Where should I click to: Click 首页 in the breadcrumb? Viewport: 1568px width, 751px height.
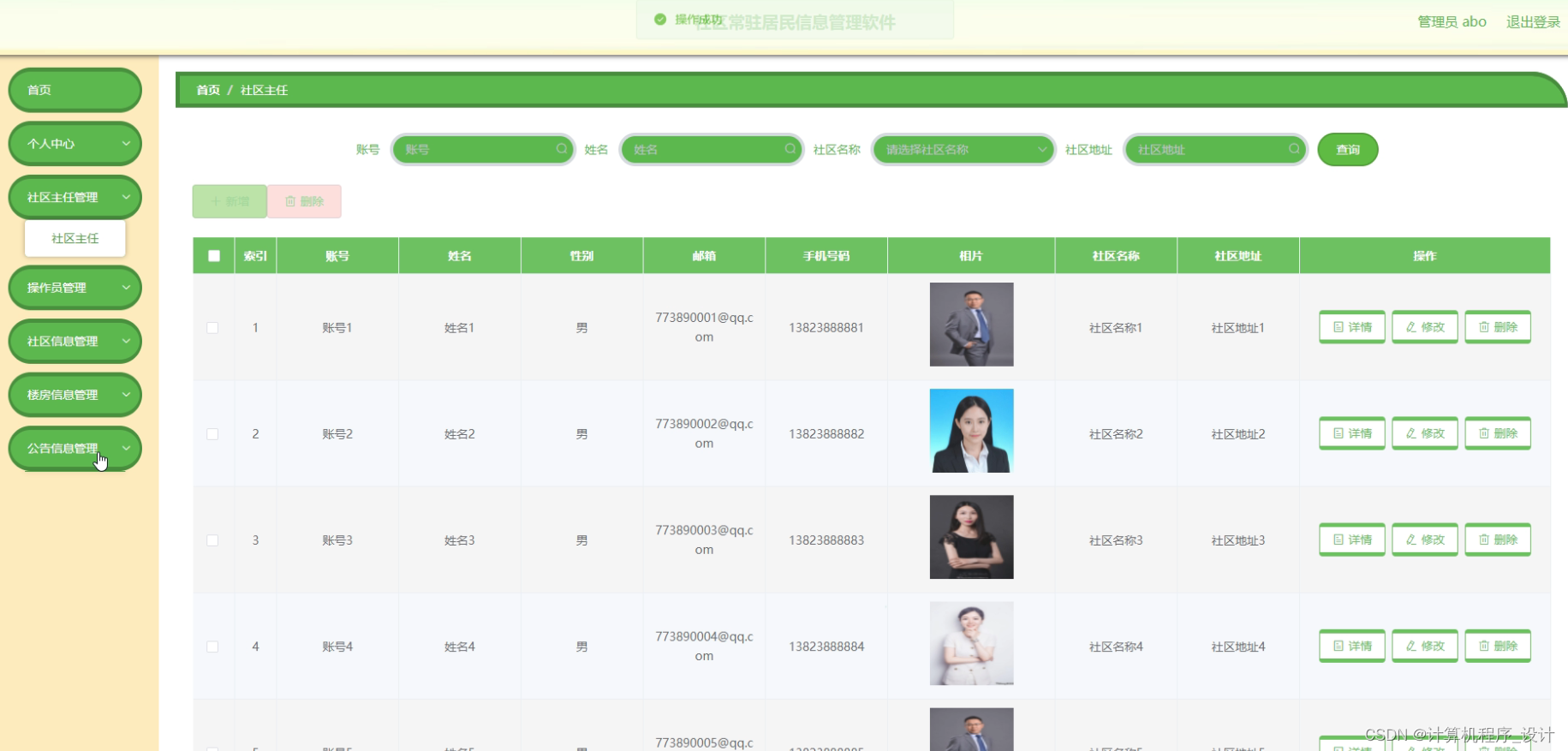coord(208,90)
